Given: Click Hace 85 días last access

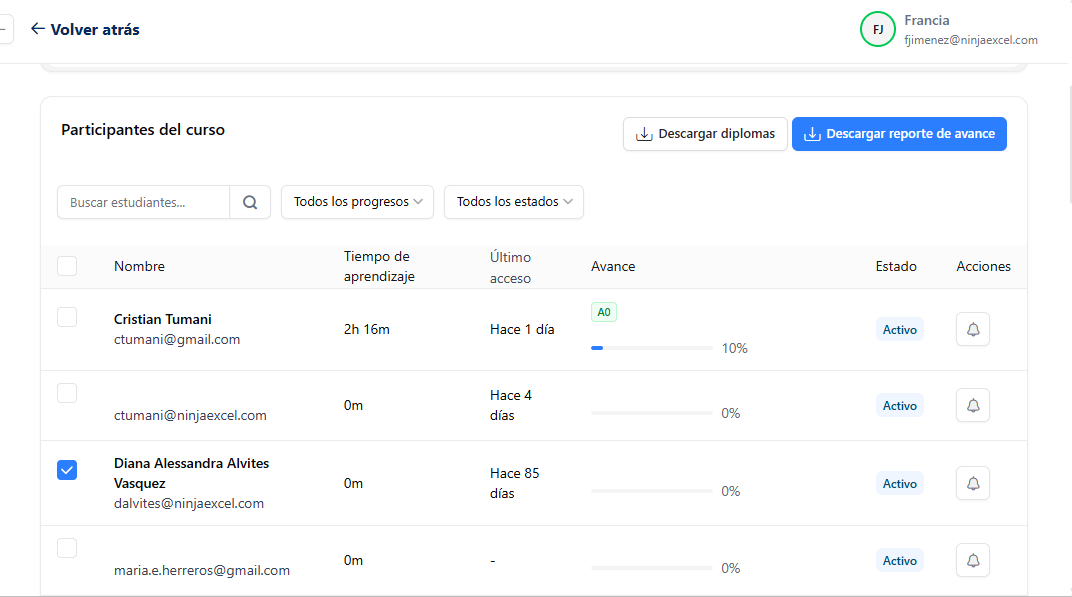Looking at the screenshot, I should [515, 483].
